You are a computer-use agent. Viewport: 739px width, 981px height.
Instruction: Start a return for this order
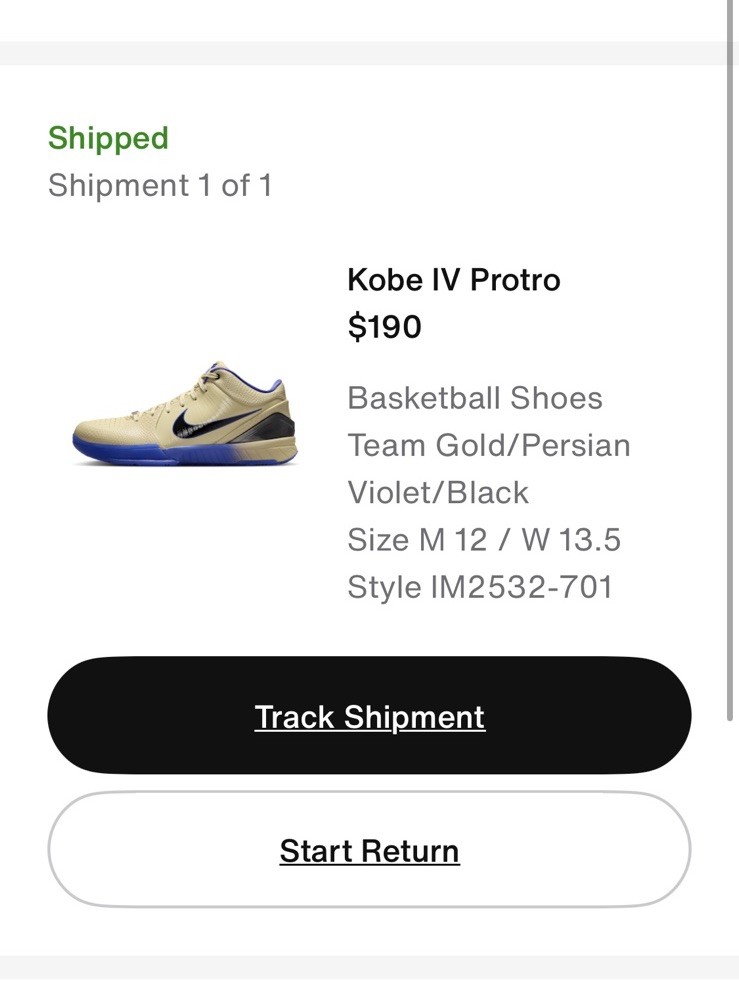369,850
